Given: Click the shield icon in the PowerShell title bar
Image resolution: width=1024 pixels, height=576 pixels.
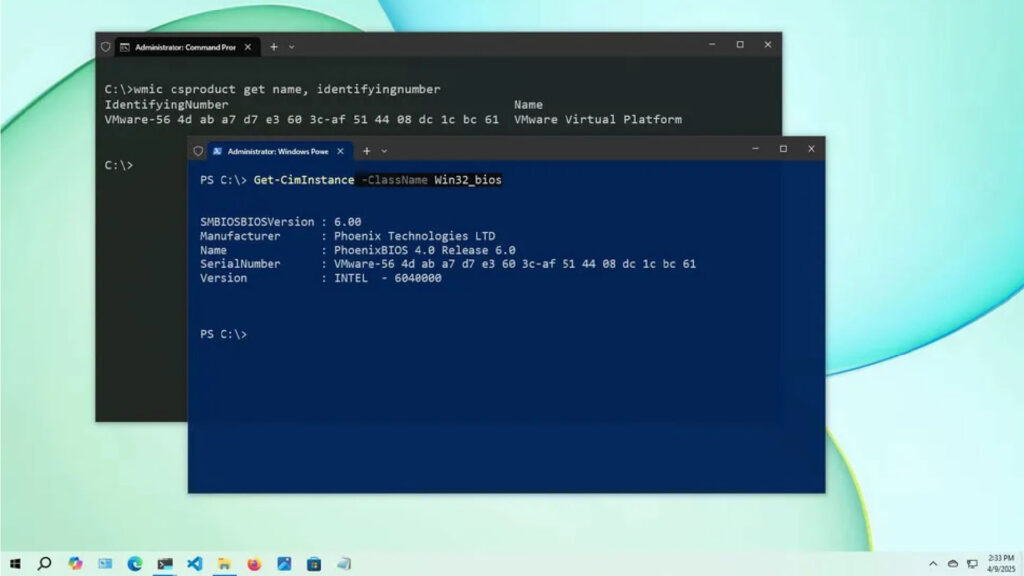Looking at the screenshot, I should point(198,151).
